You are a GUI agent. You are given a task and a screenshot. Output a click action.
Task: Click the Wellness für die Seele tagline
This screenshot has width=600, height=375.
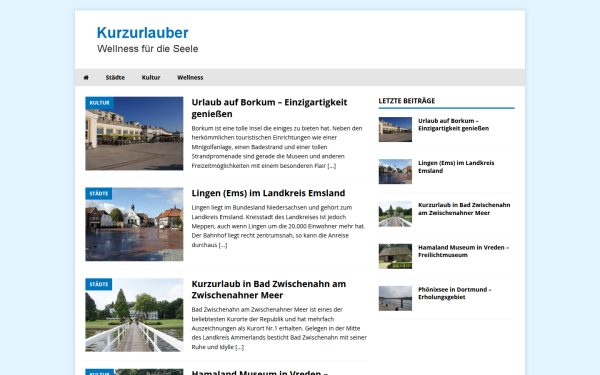click(148, 49)
